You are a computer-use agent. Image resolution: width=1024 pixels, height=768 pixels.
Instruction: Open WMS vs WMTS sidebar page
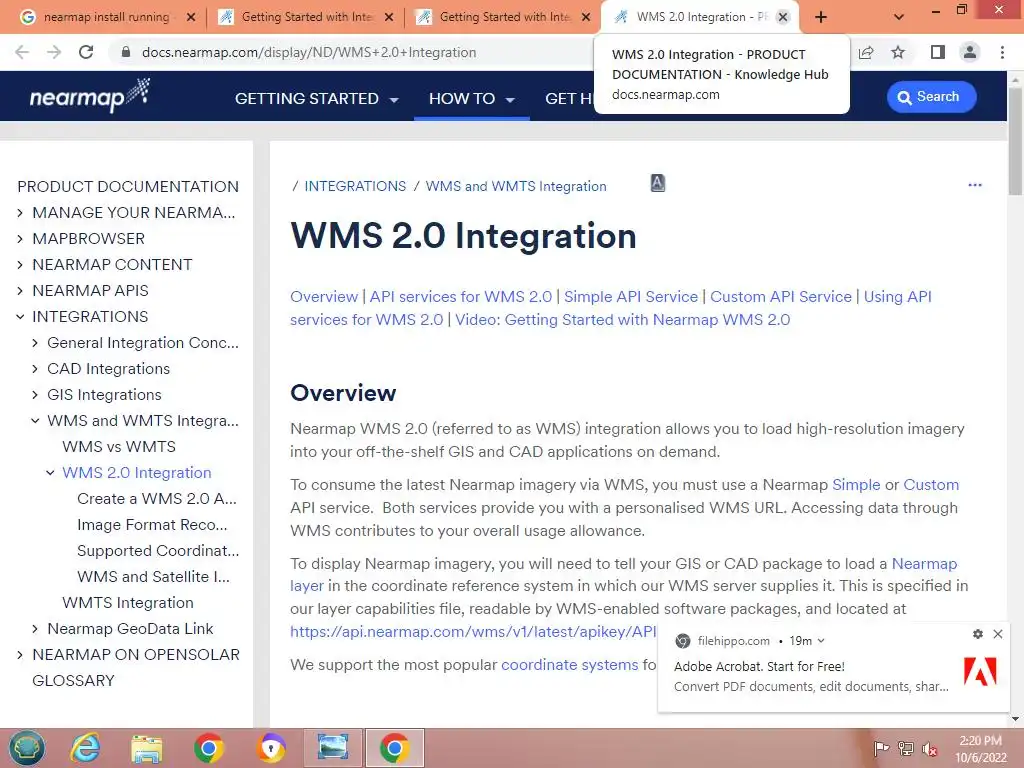(119, 447)
